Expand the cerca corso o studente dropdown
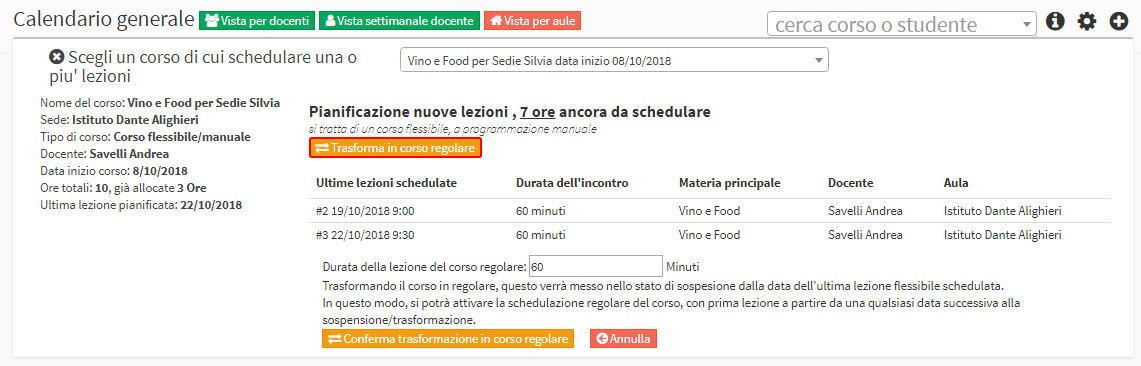 (902, 24)
